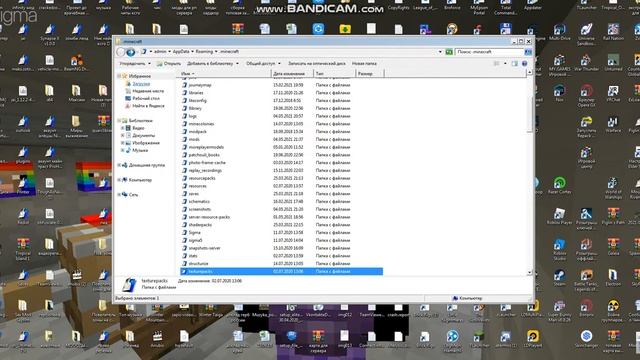Viewport: 640px width, 360px height.
Task: Select the highlighted texturepacks folder row
Action: pyautogui.click(x=282, y=271)
